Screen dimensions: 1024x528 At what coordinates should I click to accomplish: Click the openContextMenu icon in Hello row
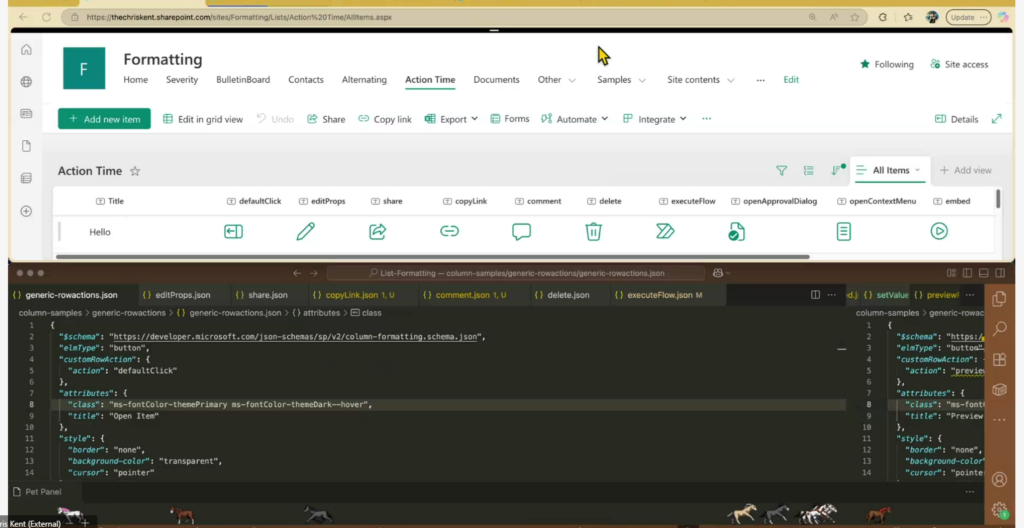coord(844,231)
